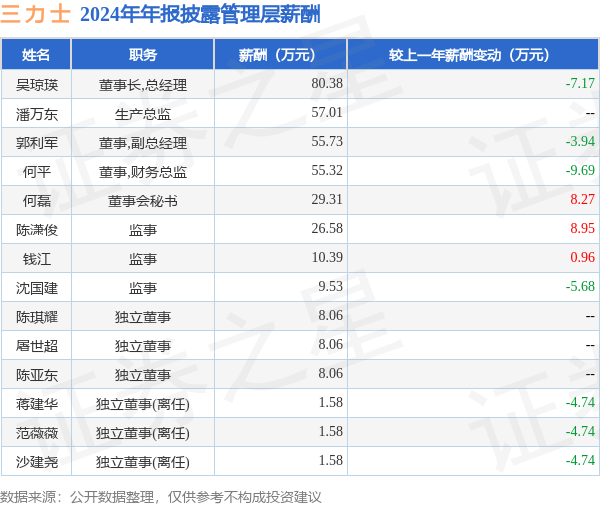
Task: Click the name 钱江
Action: click(37, 259)
